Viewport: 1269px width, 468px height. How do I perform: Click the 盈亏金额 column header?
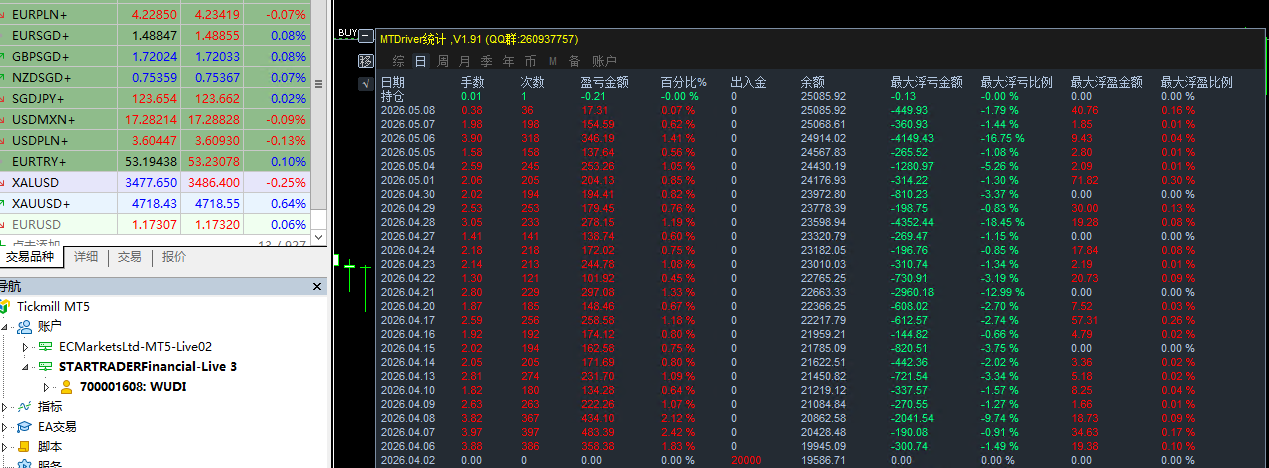pos(605,83)
